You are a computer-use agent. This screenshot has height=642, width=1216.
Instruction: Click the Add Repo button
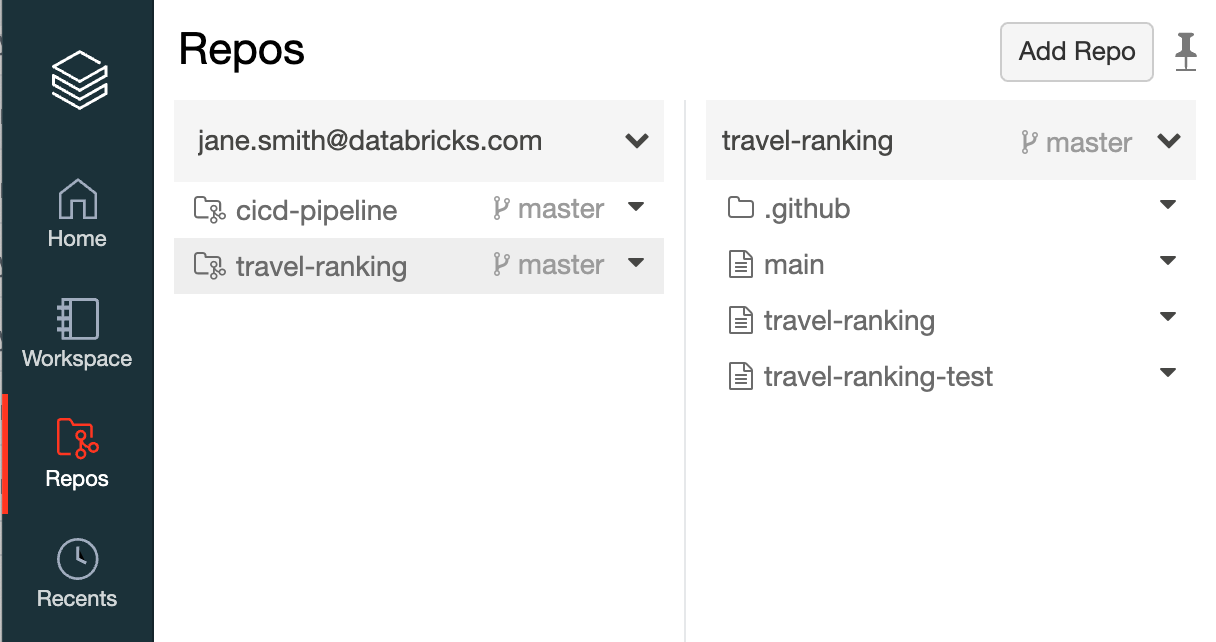(1077, 52)
